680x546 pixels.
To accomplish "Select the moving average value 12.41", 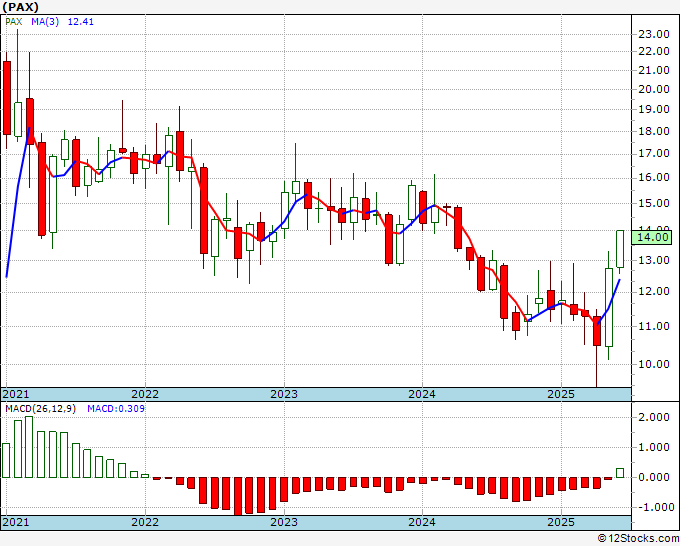I will coord(81,22).
